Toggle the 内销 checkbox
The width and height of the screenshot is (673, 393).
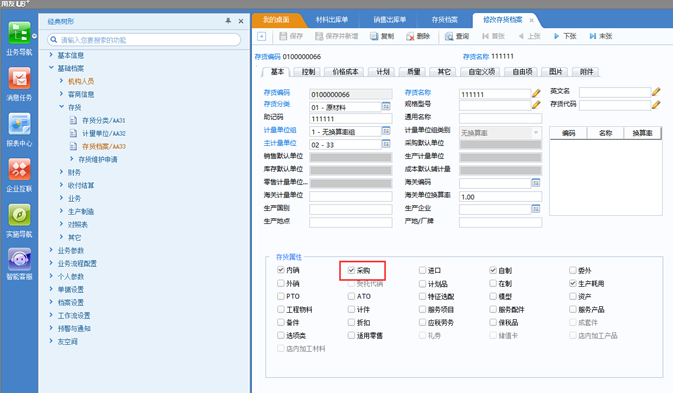coord(280,270)
